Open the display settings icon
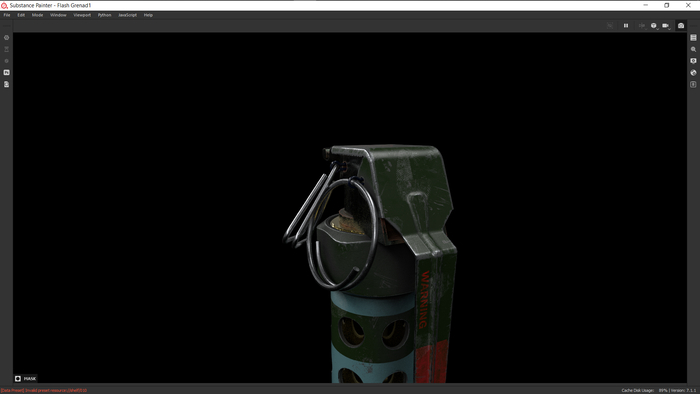The image size is (700, 394). pyautogui.click(x=693, y=61)
